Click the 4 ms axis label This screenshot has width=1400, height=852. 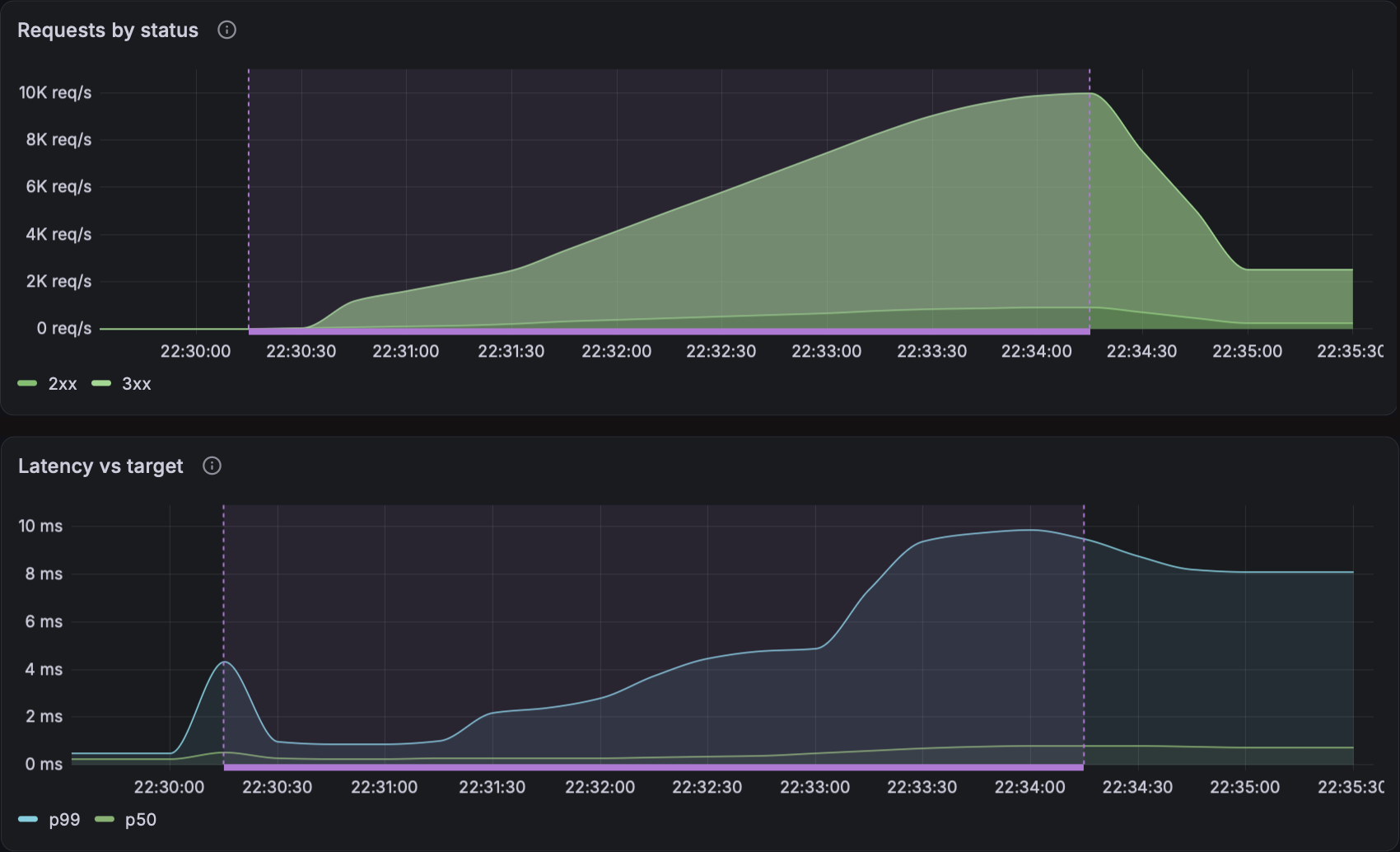[44, 670]
